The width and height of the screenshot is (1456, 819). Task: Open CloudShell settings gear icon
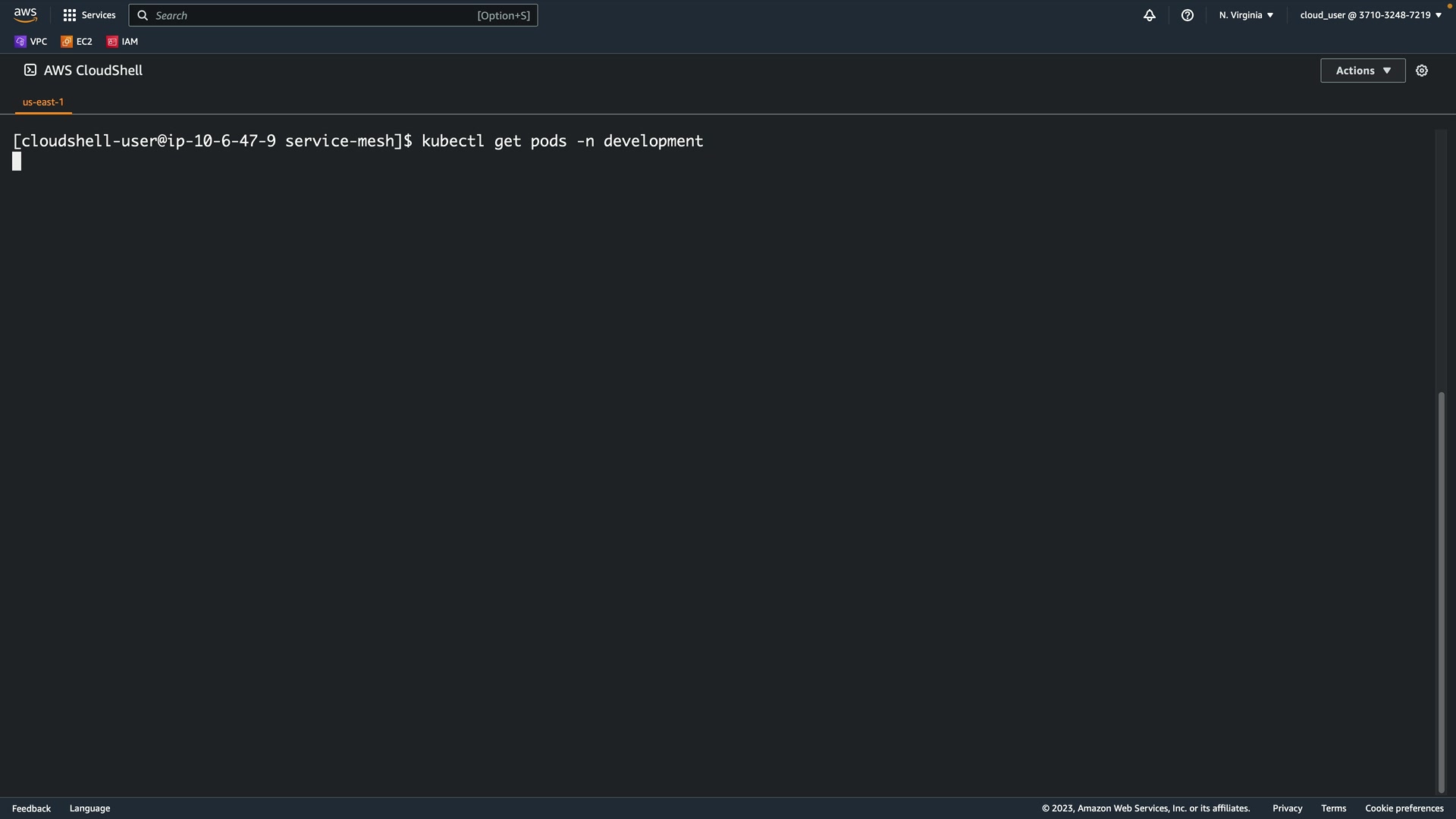point(1421,71)
